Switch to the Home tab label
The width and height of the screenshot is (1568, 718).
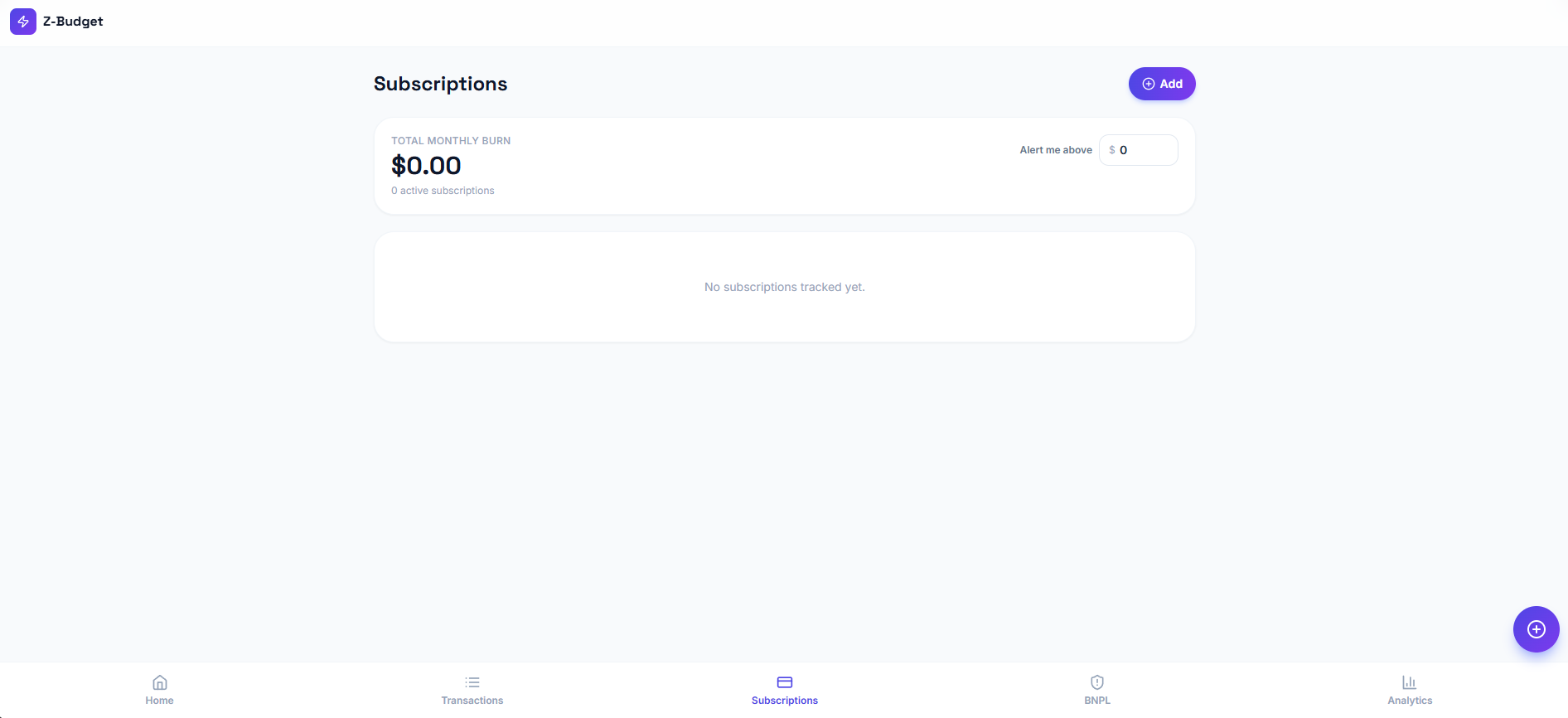click(x=160, y=701)
